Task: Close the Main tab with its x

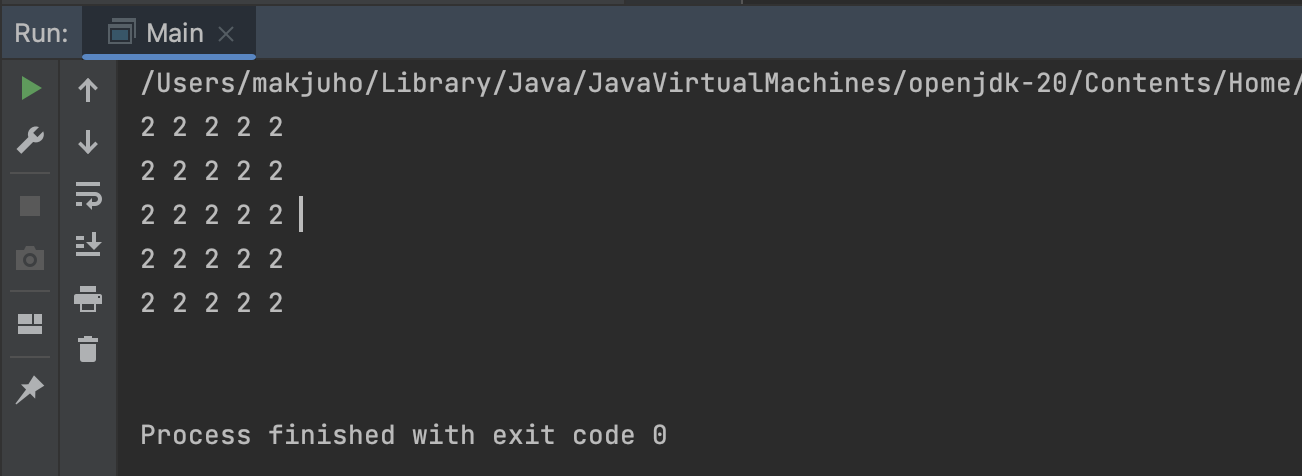Action: 226,34
